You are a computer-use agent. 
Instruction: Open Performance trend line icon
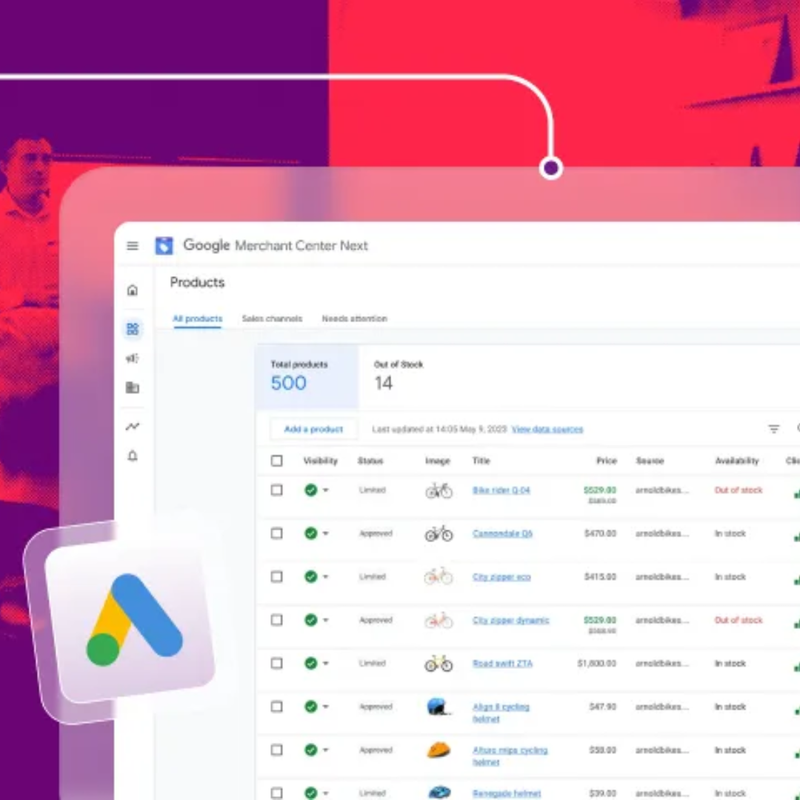coord(133,426)
